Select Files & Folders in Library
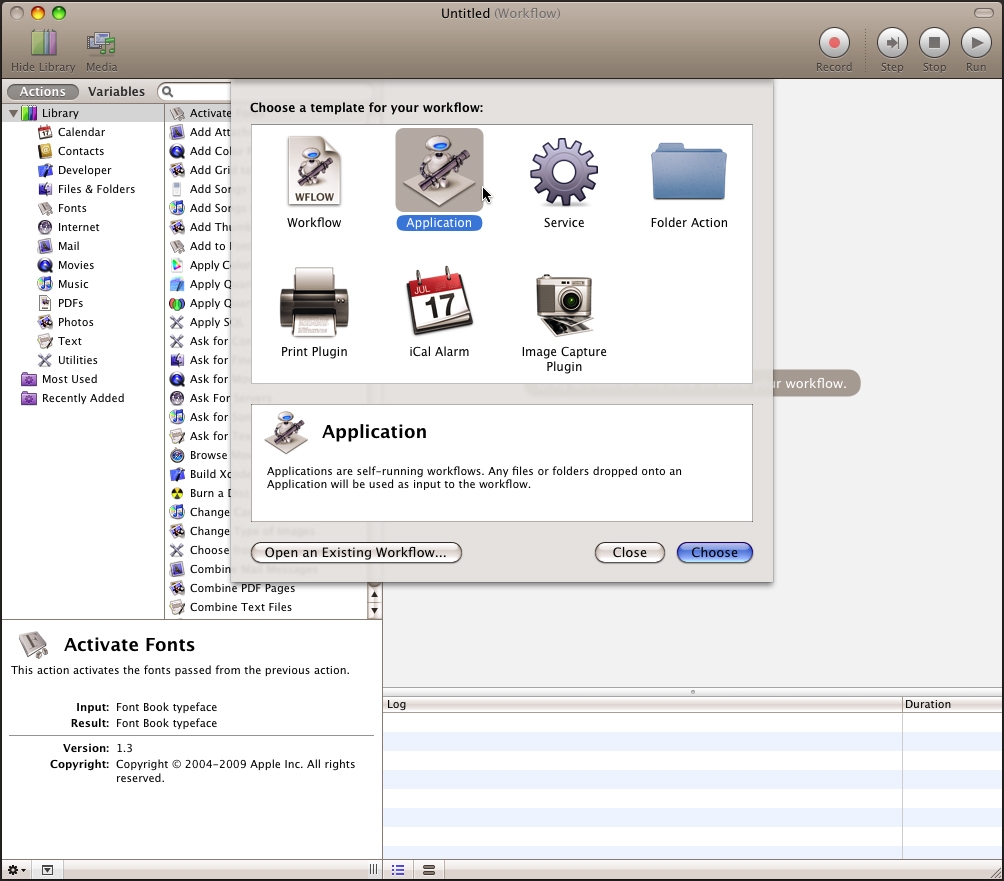Image resolution: width=1004 pixels, height=881 pixels. [96, 189]
